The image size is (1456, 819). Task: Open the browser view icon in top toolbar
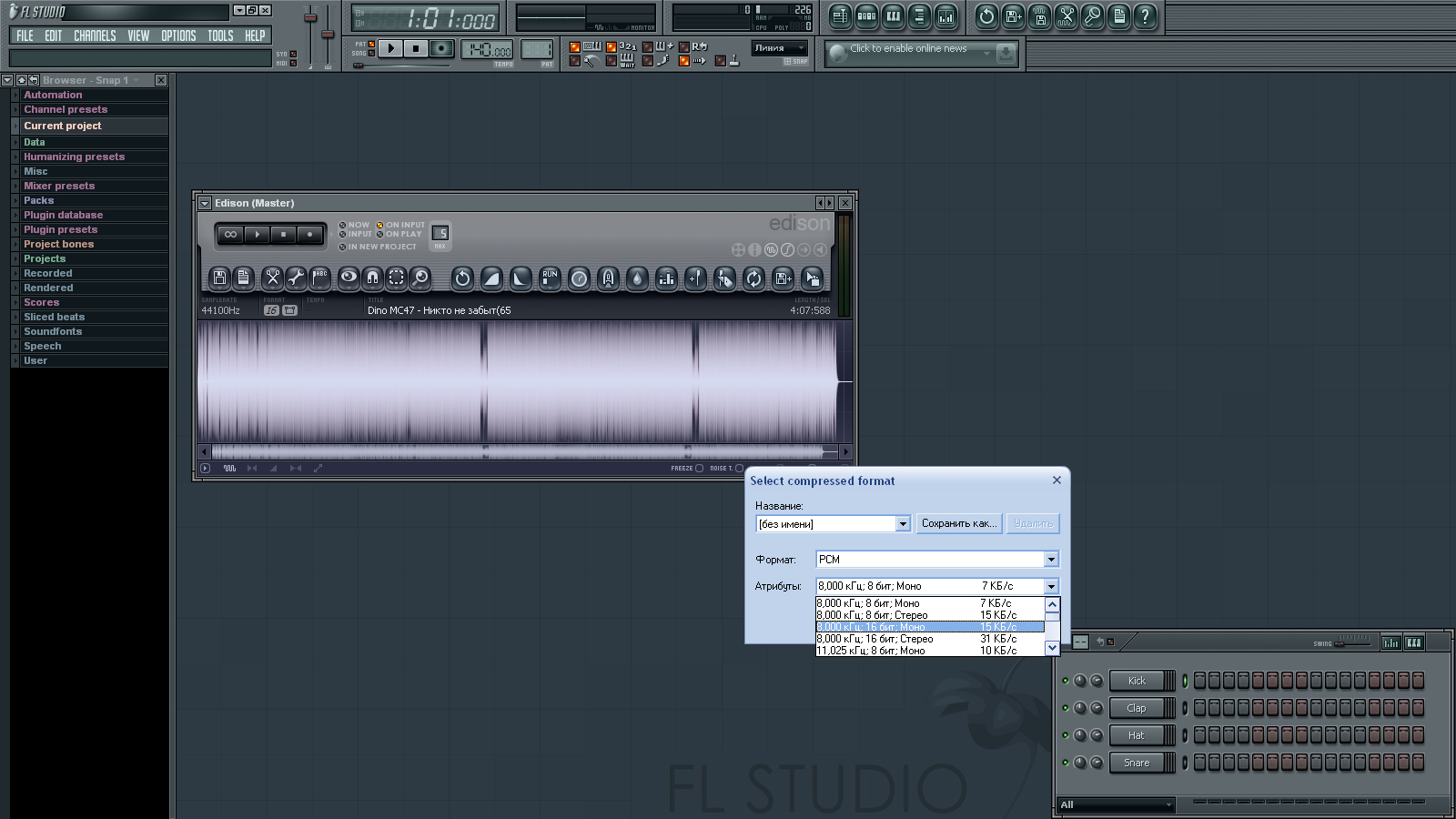pyautogui.click(x=919, y=15)
